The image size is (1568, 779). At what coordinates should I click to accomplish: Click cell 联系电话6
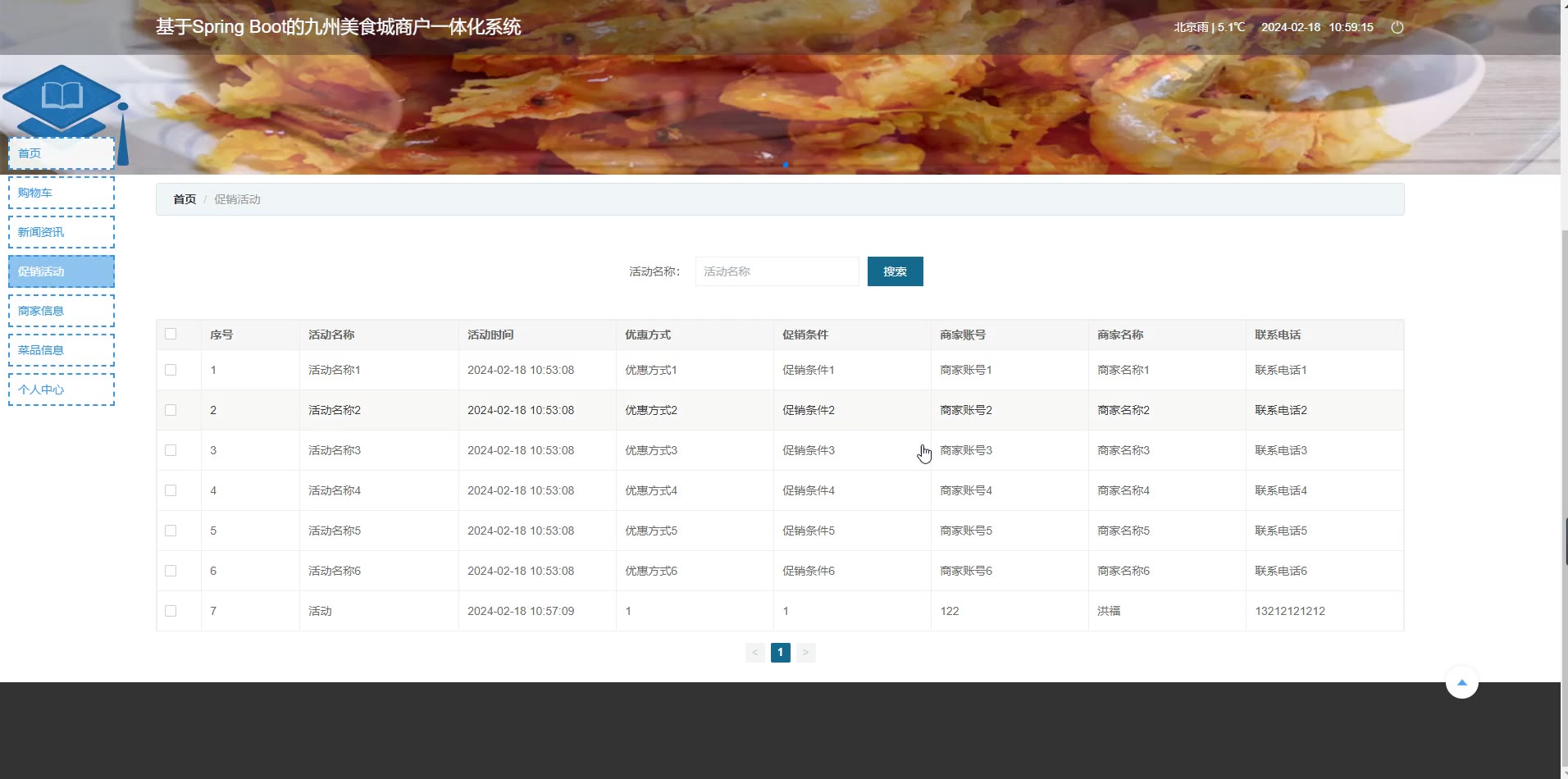coord(1281,571)
